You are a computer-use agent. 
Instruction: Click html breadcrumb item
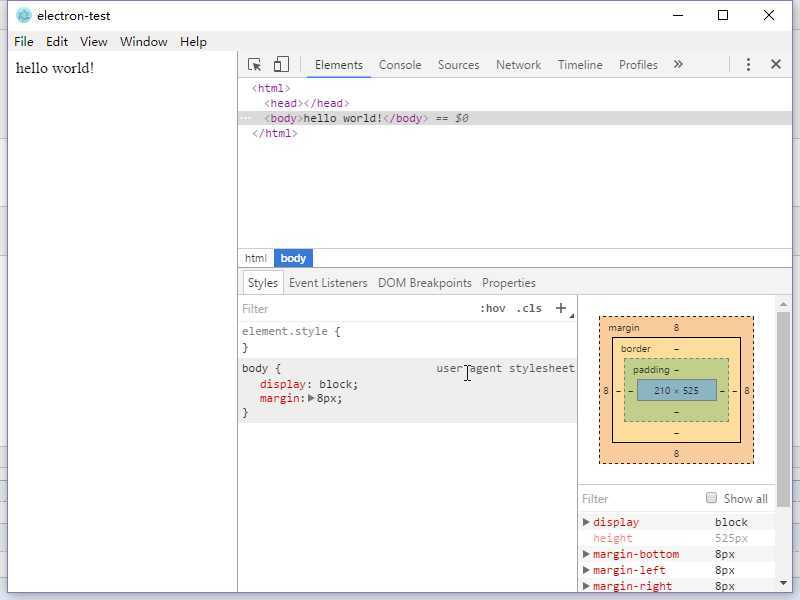[256, 258]
